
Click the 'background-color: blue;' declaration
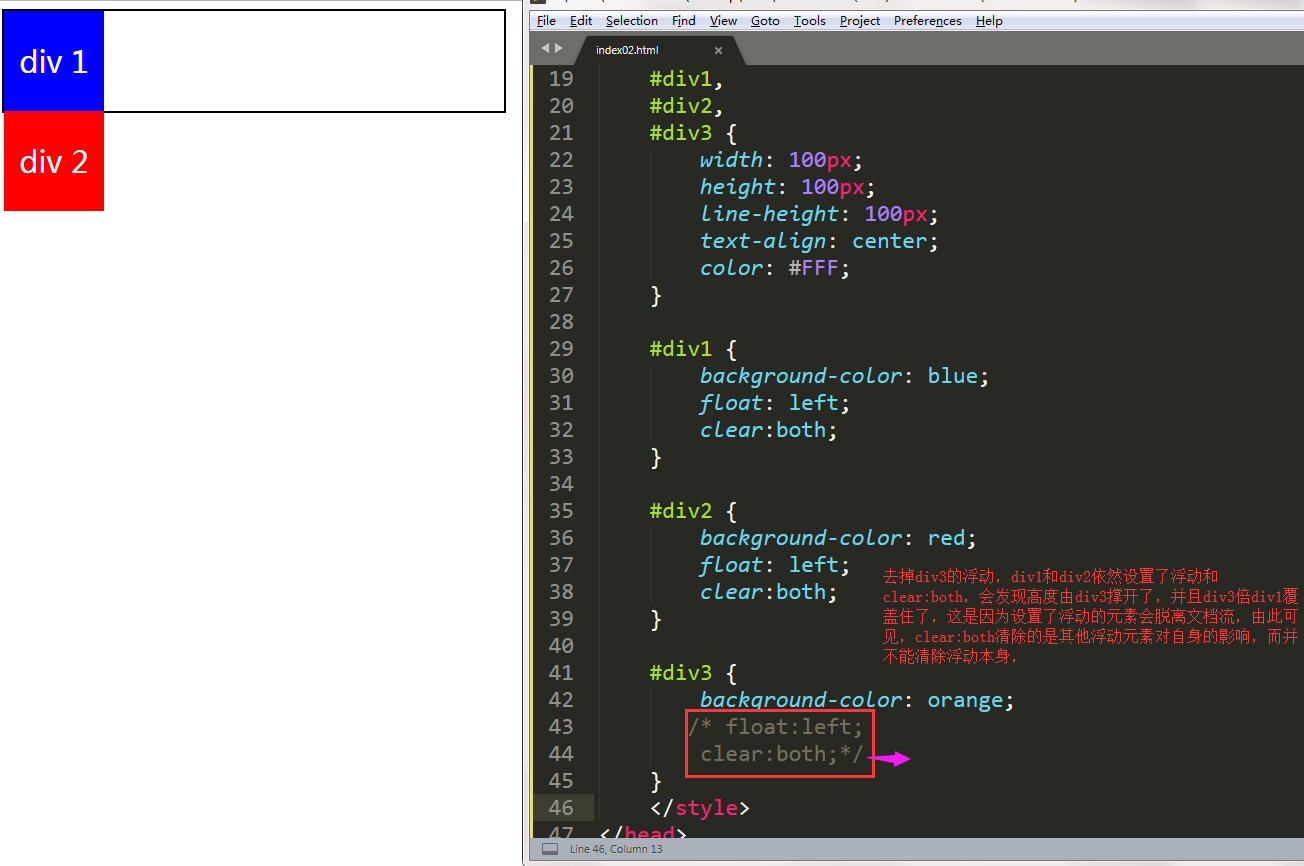coord(845,376)
